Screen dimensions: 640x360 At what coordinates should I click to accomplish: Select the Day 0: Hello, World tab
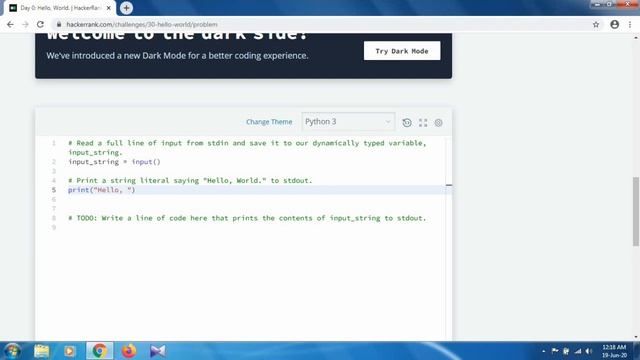pos(60,8)
